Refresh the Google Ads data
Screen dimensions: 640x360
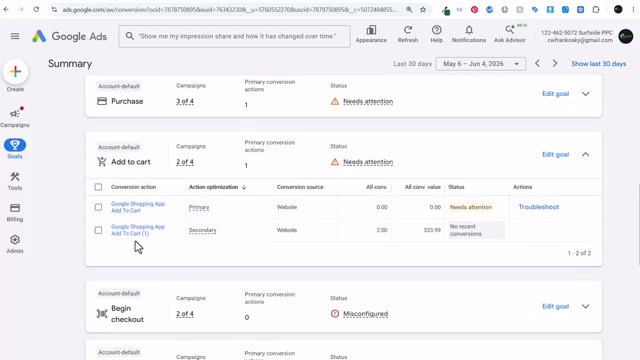coord(408,34)
